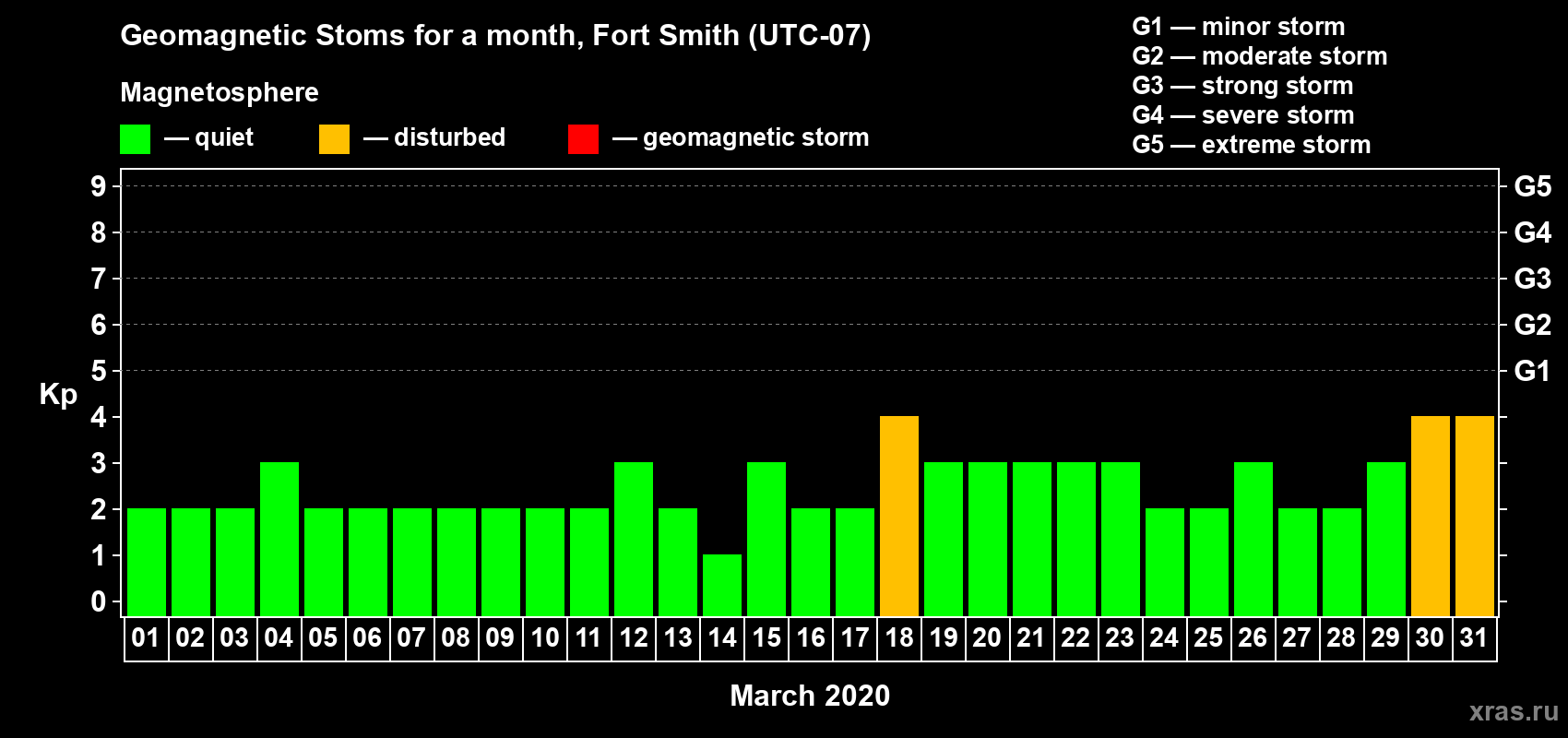1568x738 pixels.
Task: Click date label 31 on the axis
Action: point(1474,638)
